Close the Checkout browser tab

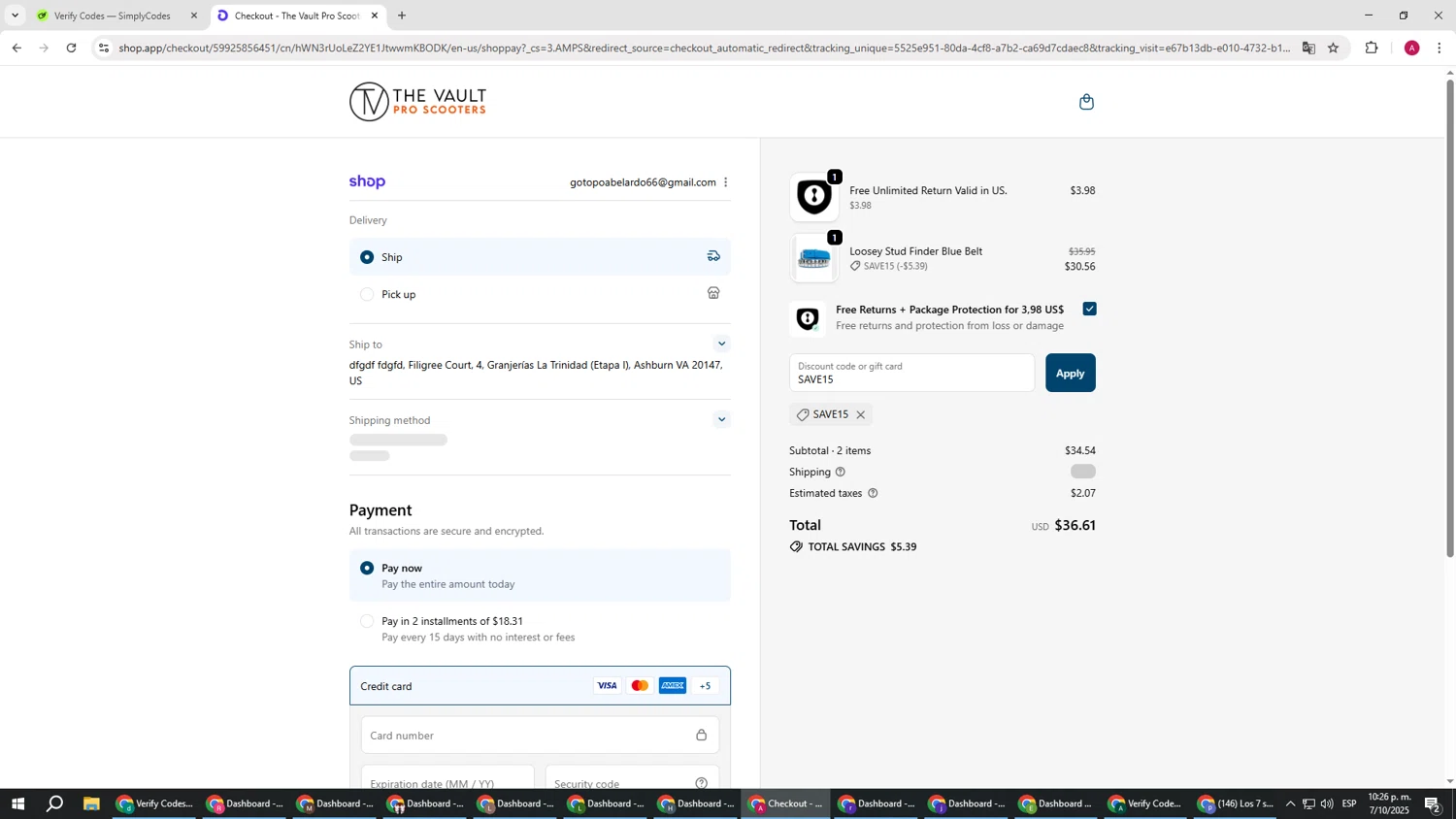point(375,16)
